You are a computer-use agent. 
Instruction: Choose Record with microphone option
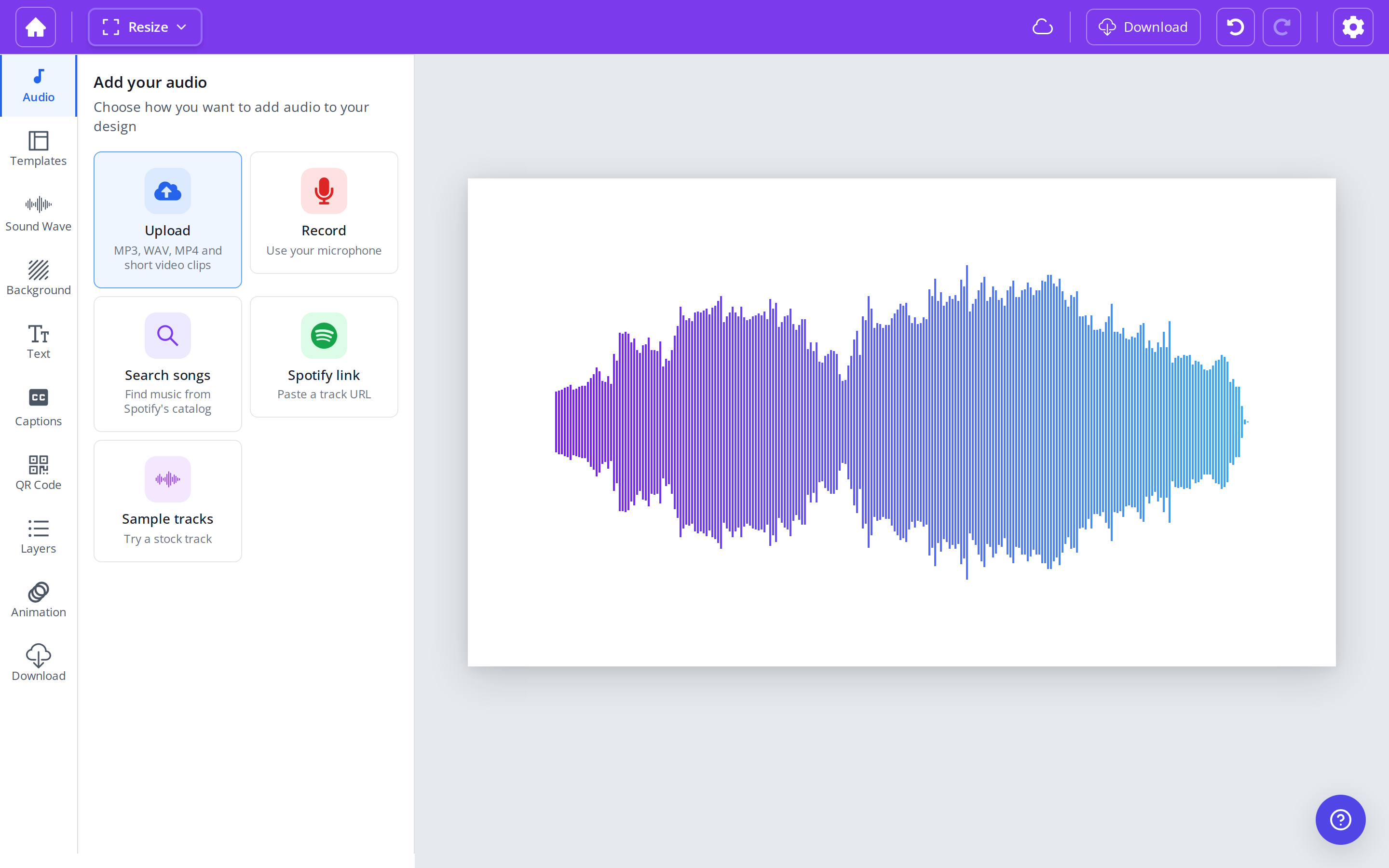(x=324, y=212)
